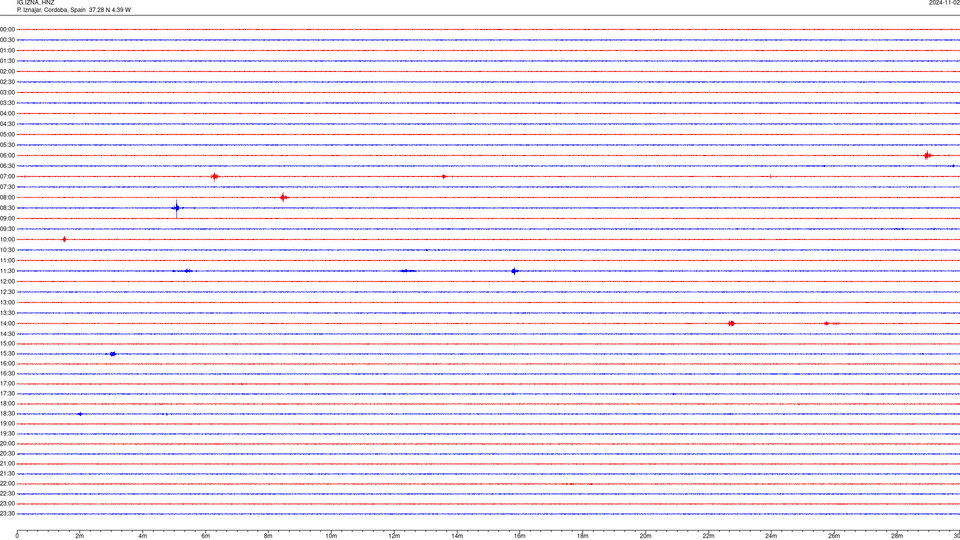Click the 23:00 row time label
960x540 pixels.
point(7,503)
